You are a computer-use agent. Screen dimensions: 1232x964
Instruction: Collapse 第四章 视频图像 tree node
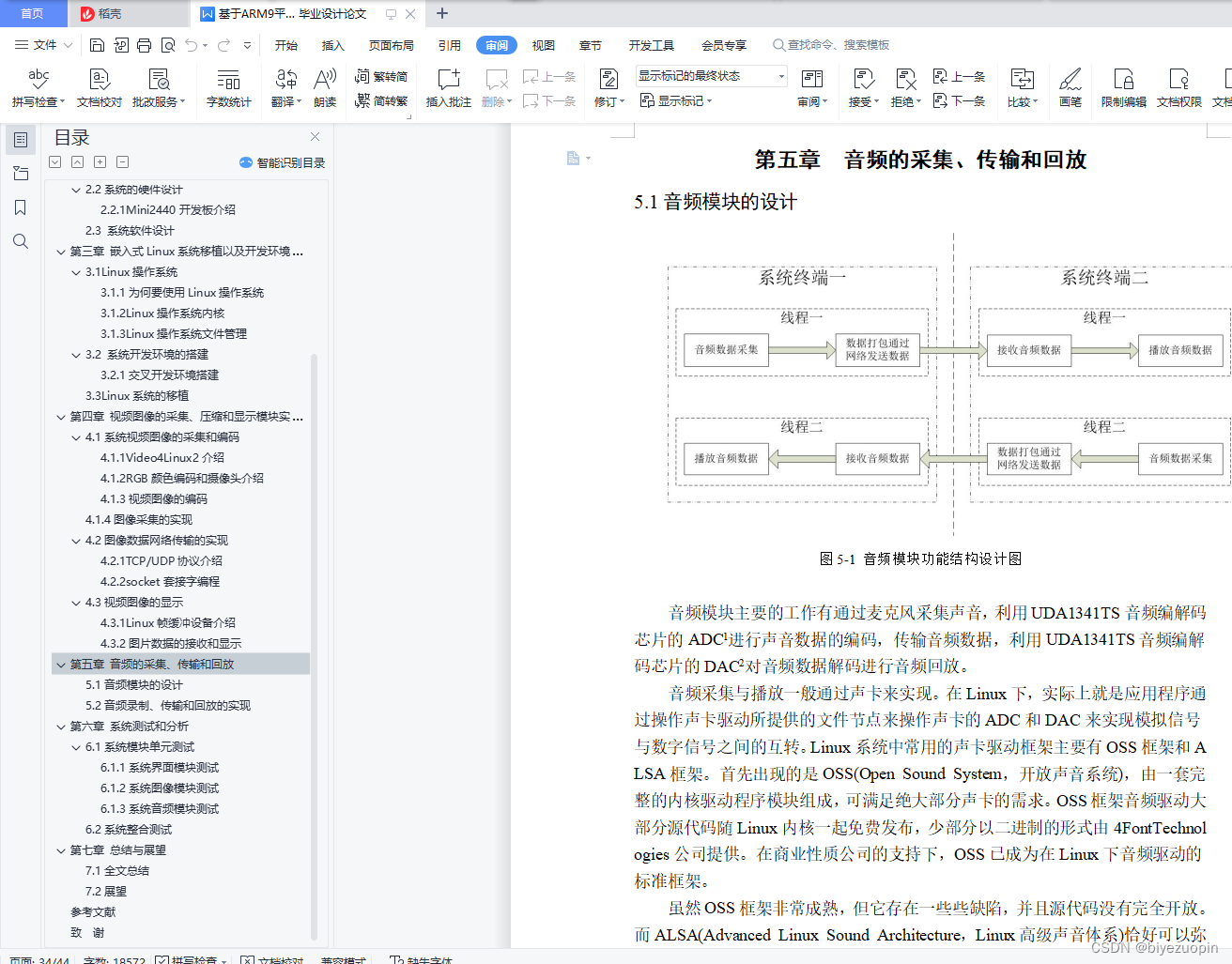coord(61,417)
